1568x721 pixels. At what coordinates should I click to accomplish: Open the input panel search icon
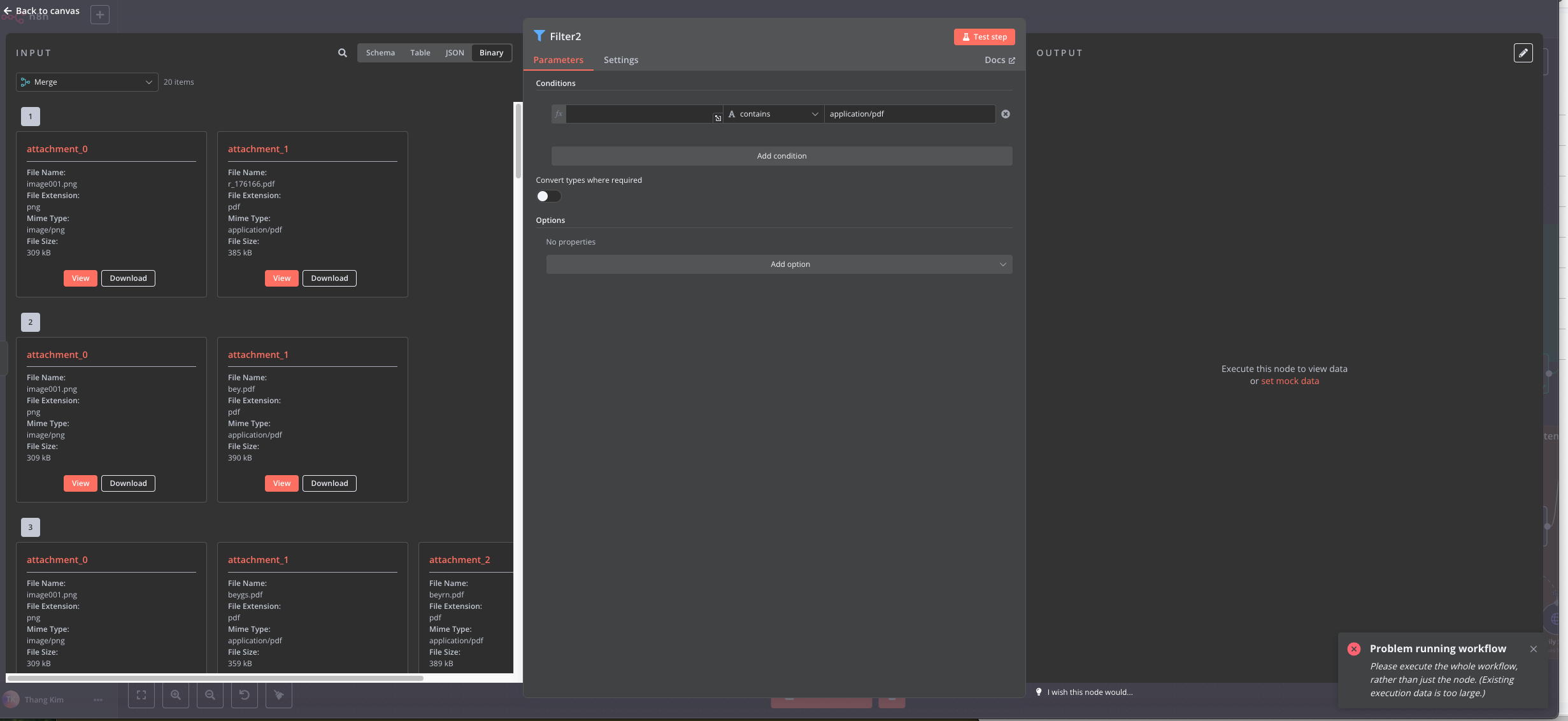click(343, 53)
